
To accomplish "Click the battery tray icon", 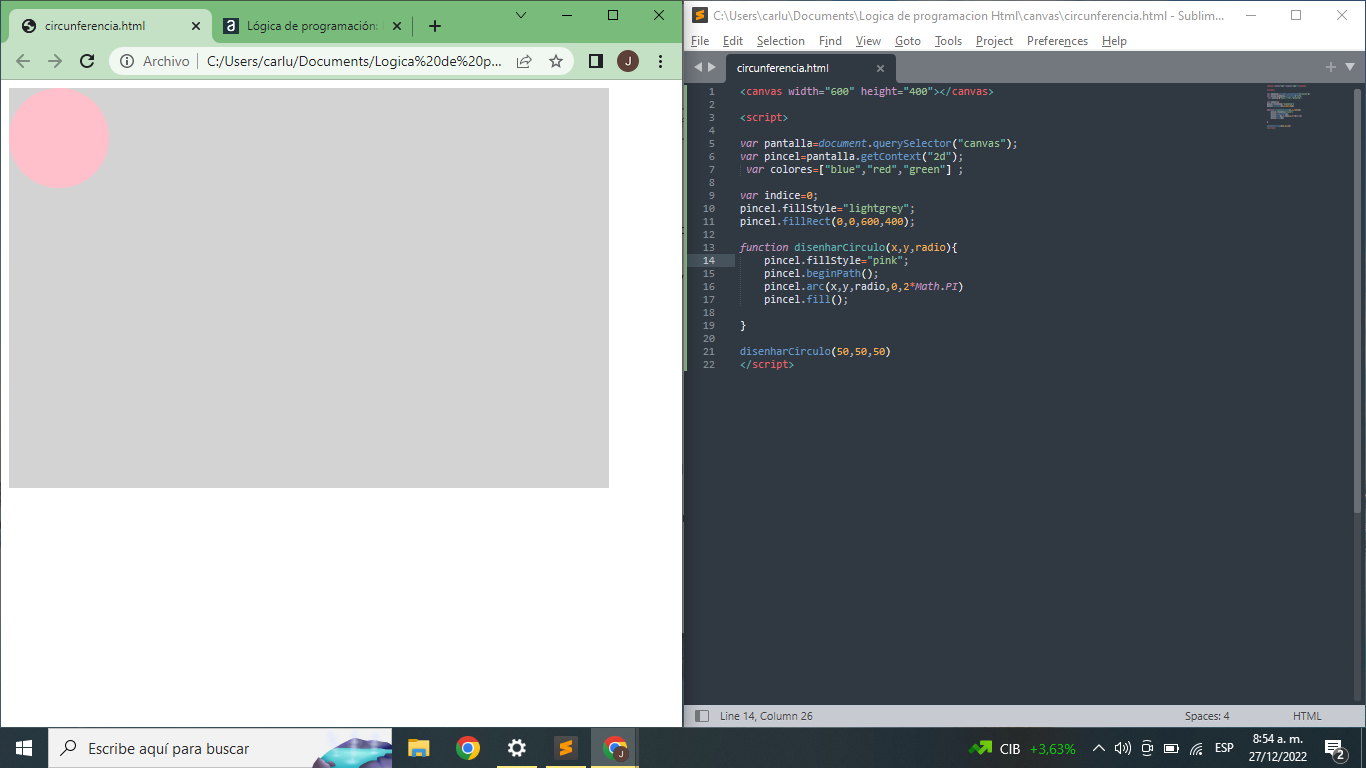I will coord(1171,748).
